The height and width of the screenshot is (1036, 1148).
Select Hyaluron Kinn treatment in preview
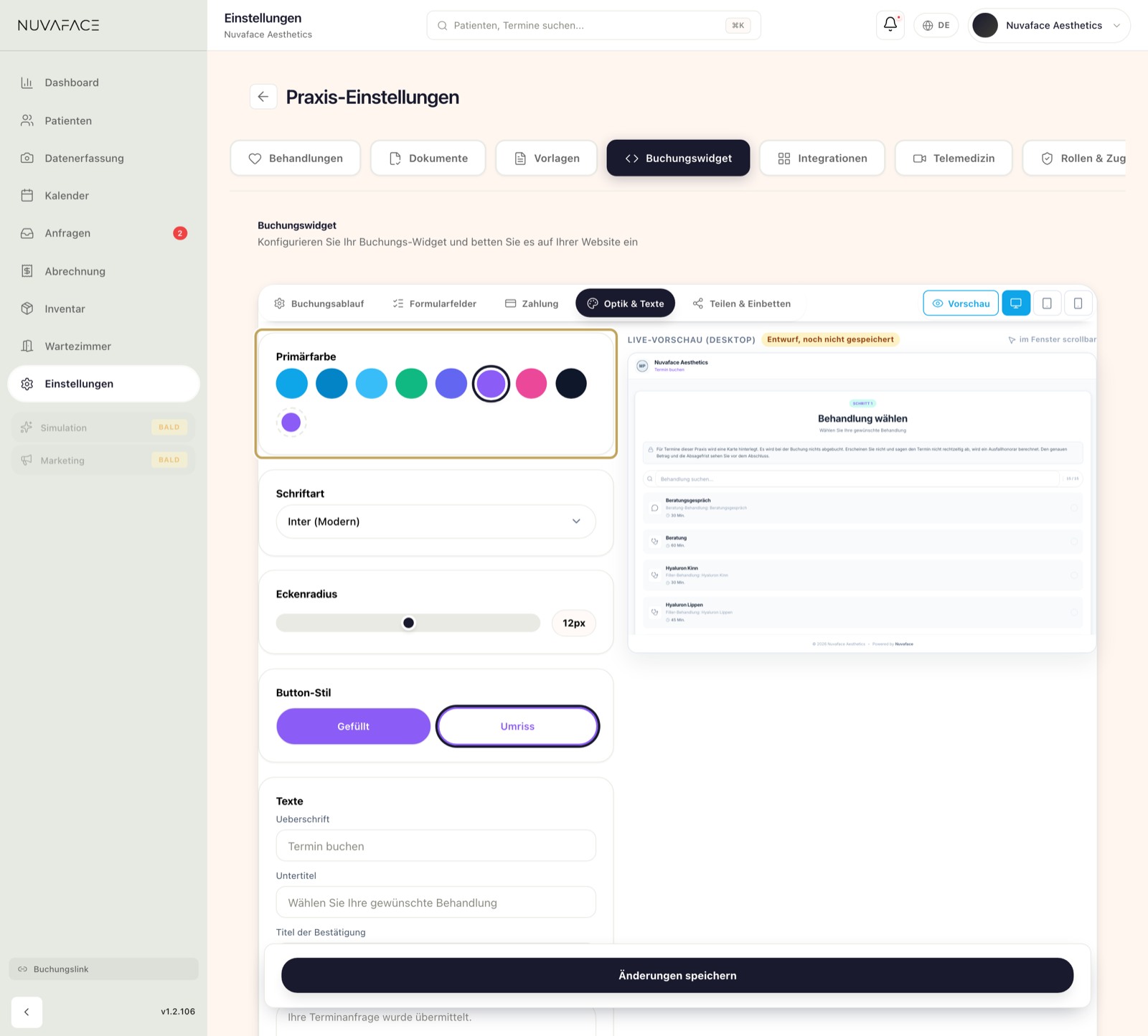(862, 575)
